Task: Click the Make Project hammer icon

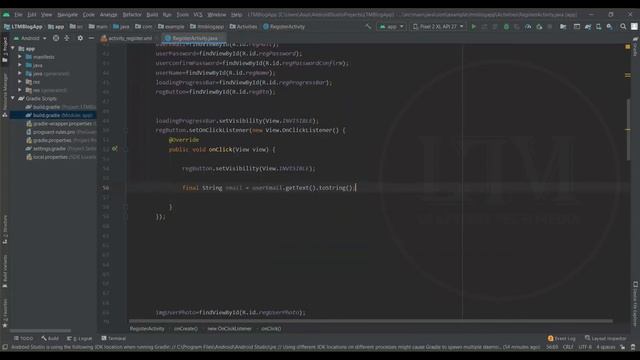Action: tap(368, 27)
